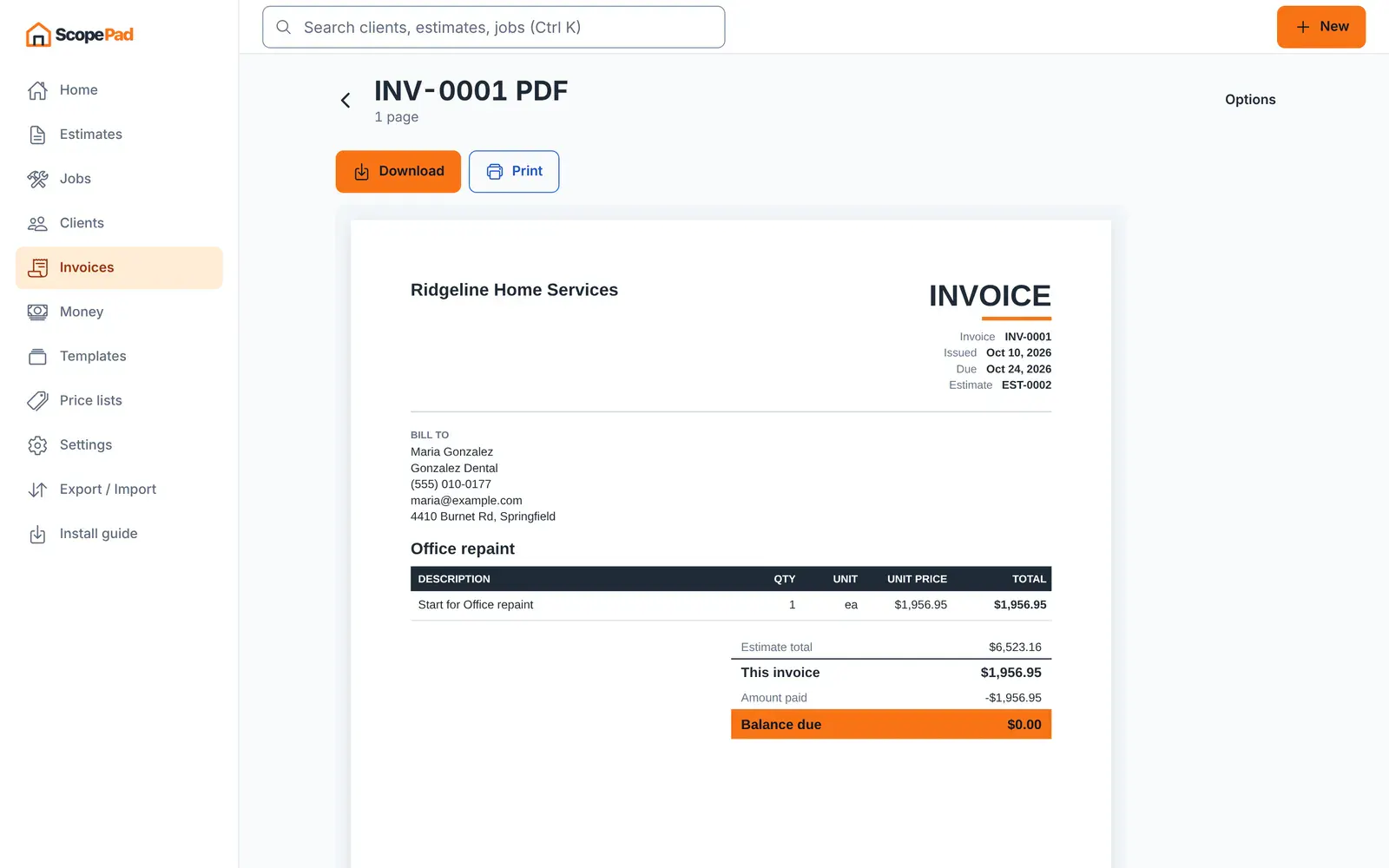
Task: Select the Estimates document icon
Action: pyautogui.click(x=37, y=135)
